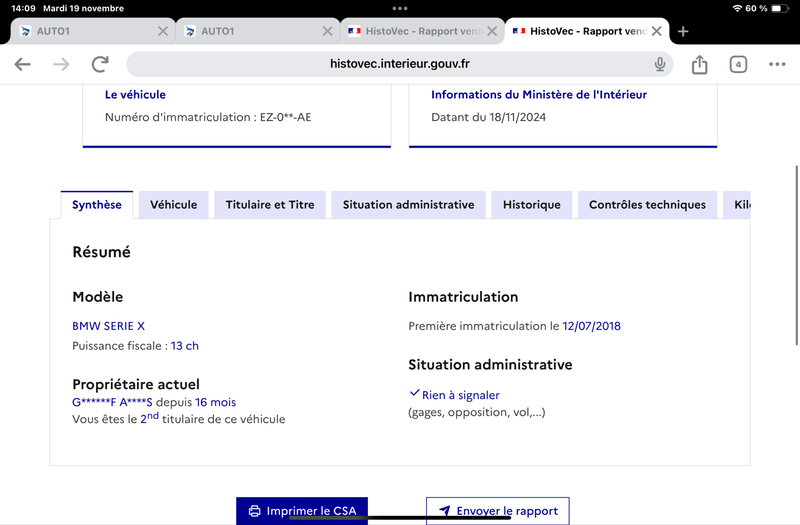
Task: Click the Propriétaire actuel heading
Action: [136, 384]
